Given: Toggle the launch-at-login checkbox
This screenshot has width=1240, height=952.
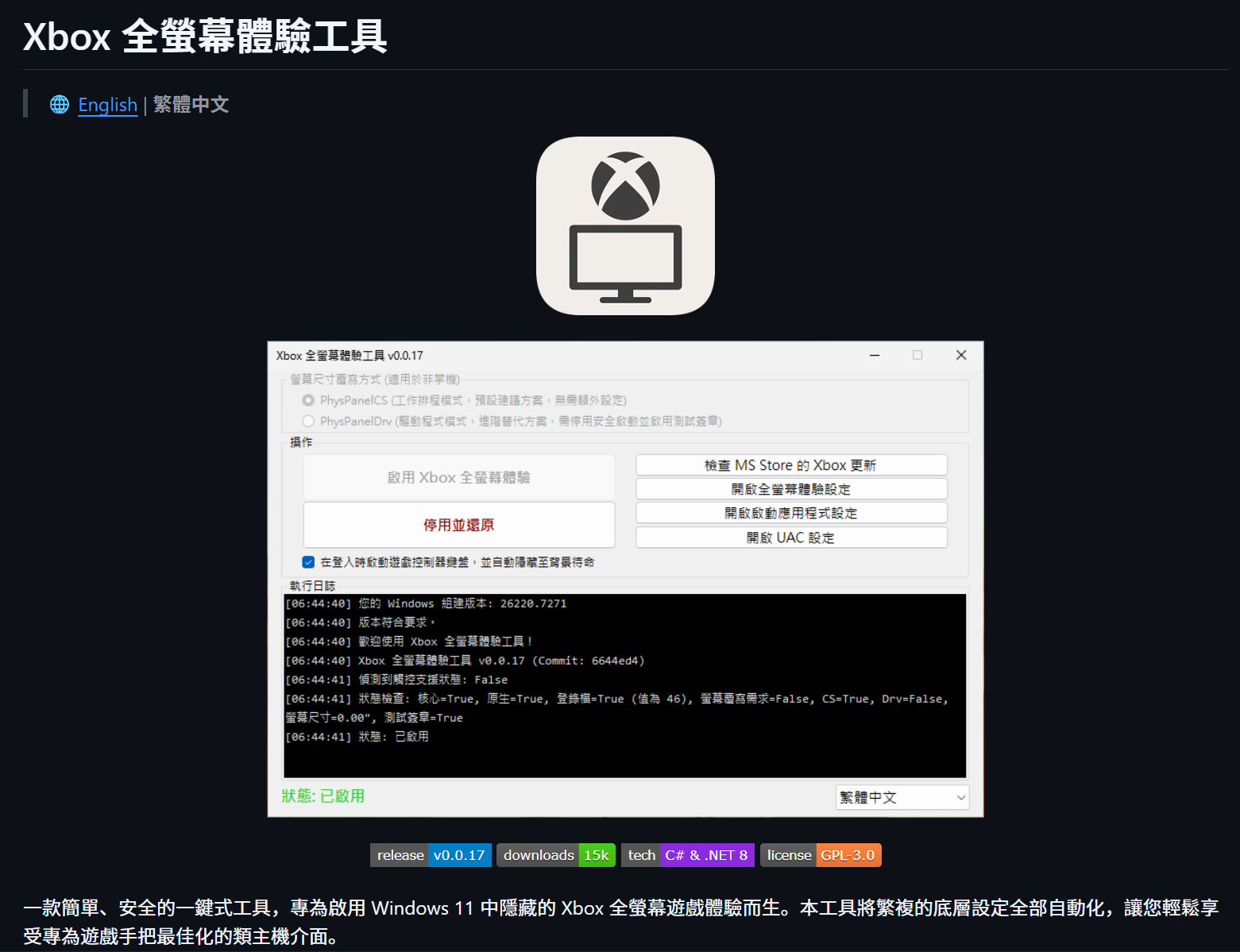Looking at the screenshot, I should click(308, 562).
